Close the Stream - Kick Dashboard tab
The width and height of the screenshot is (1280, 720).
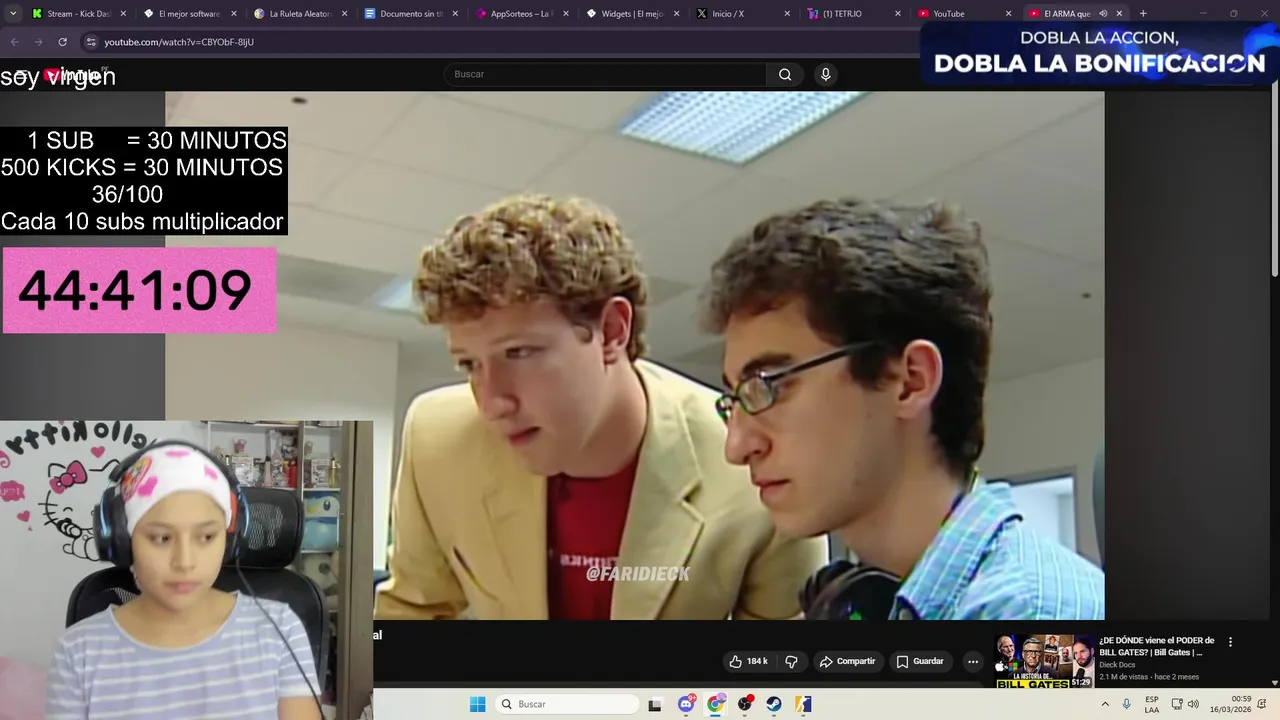click(124, 14)
